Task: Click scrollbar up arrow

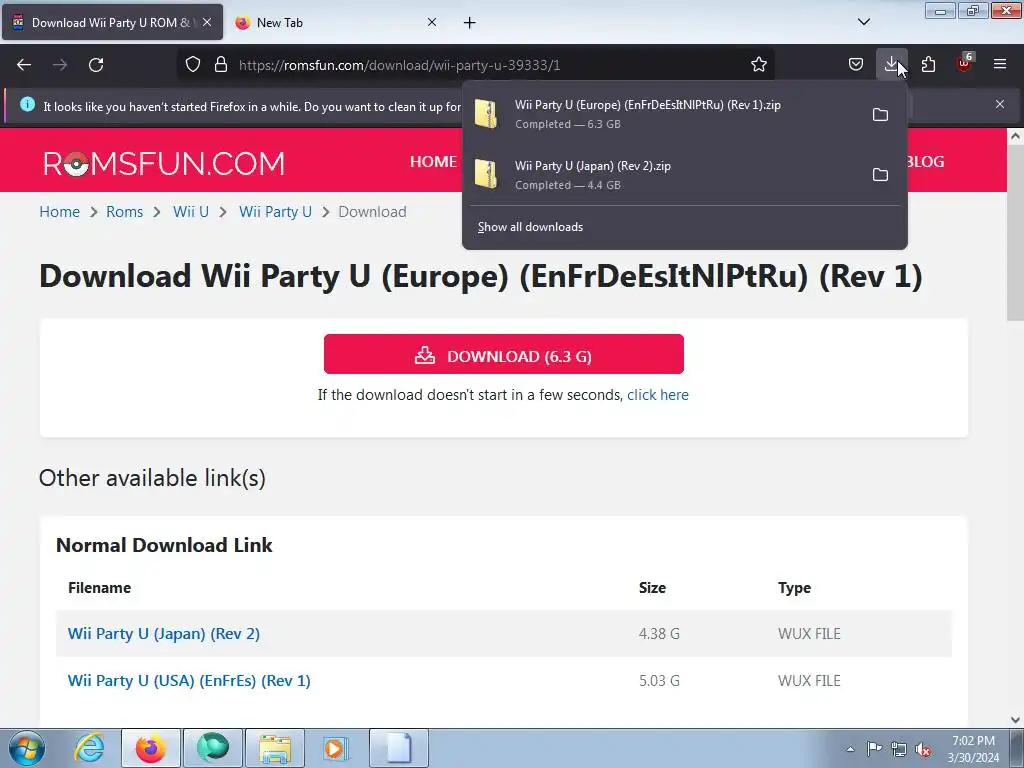Action: pos(1015,136)
